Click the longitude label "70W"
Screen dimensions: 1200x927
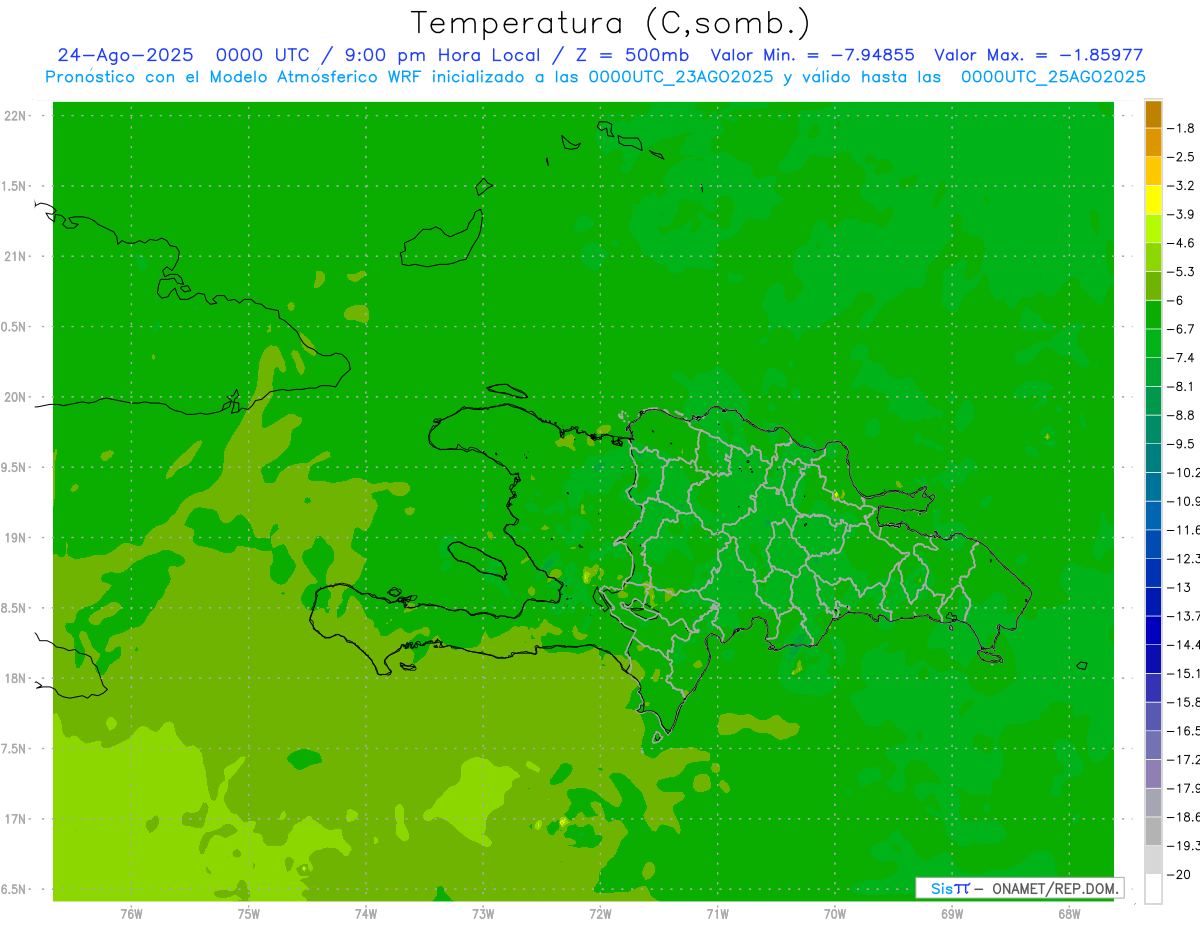[835, 914]
